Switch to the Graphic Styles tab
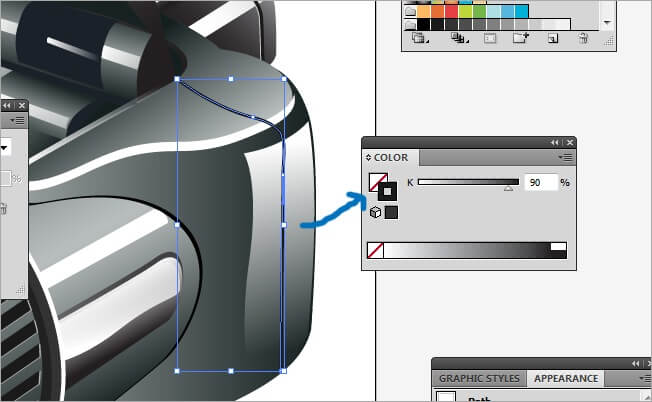Screen dimensions: 652x402 coord(479,379)
